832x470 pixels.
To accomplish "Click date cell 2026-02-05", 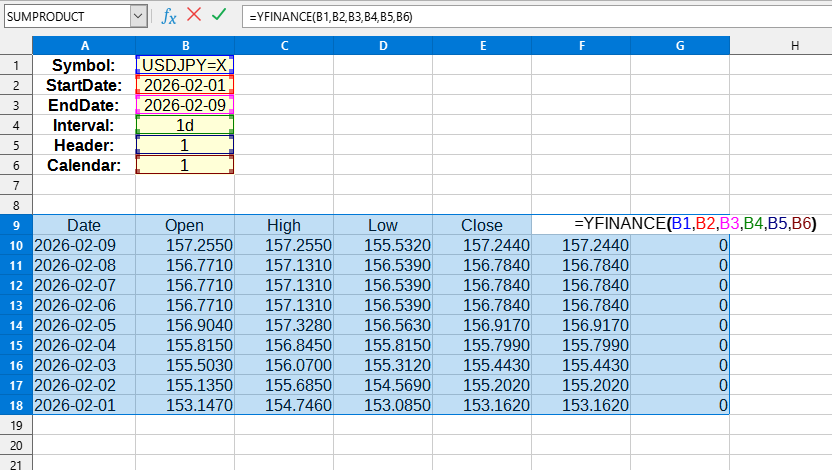I will click(x=84, y=325).
